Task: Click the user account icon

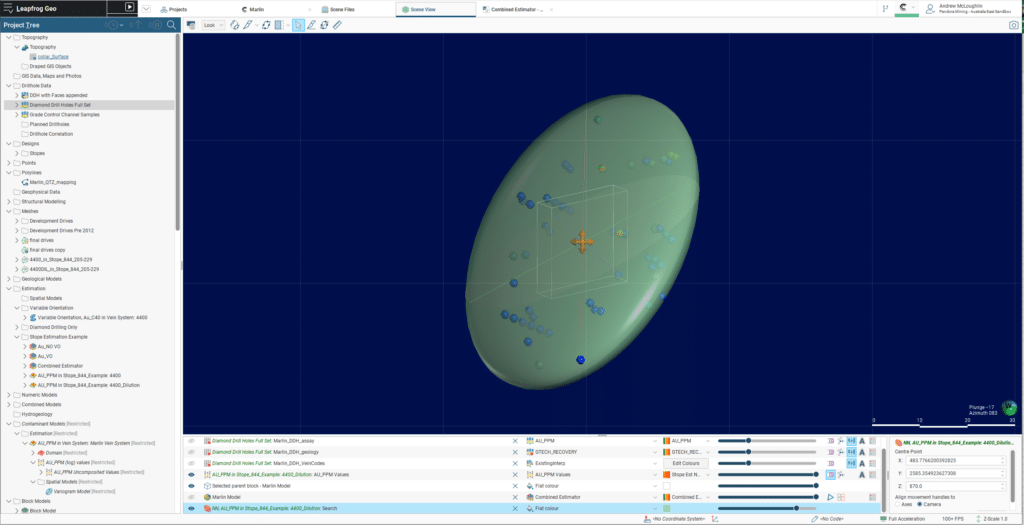Action: point(931,8)
